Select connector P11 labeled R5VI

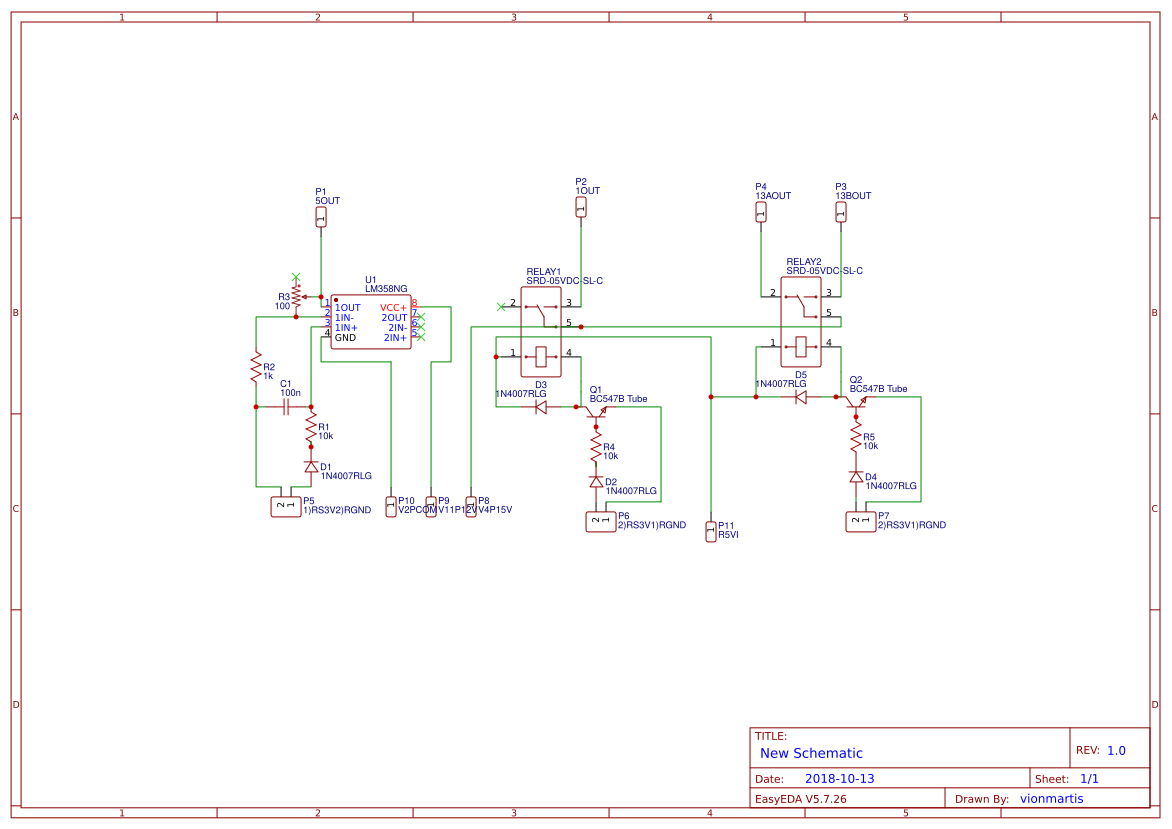coord(711,533)
